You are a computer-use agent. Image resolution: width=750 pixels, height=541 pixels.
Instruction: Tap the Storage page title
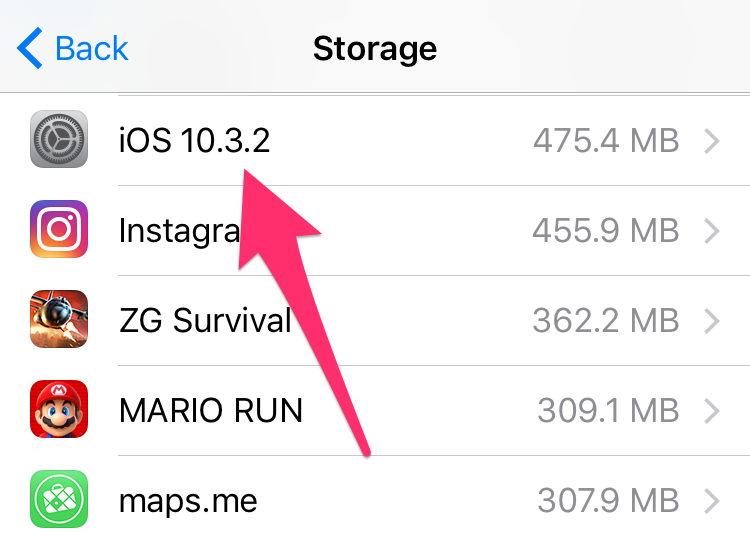[375, 48]
